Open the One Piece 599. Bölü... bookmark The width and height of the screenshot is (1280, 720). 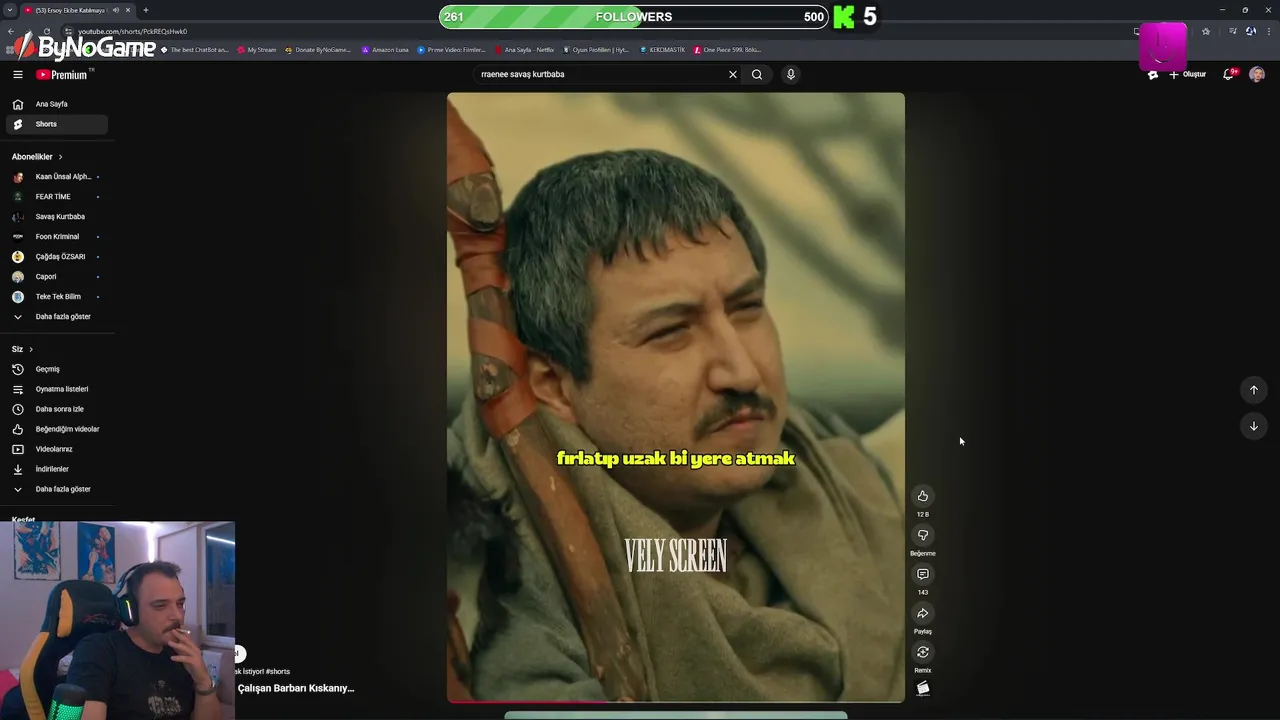(728, 49)
